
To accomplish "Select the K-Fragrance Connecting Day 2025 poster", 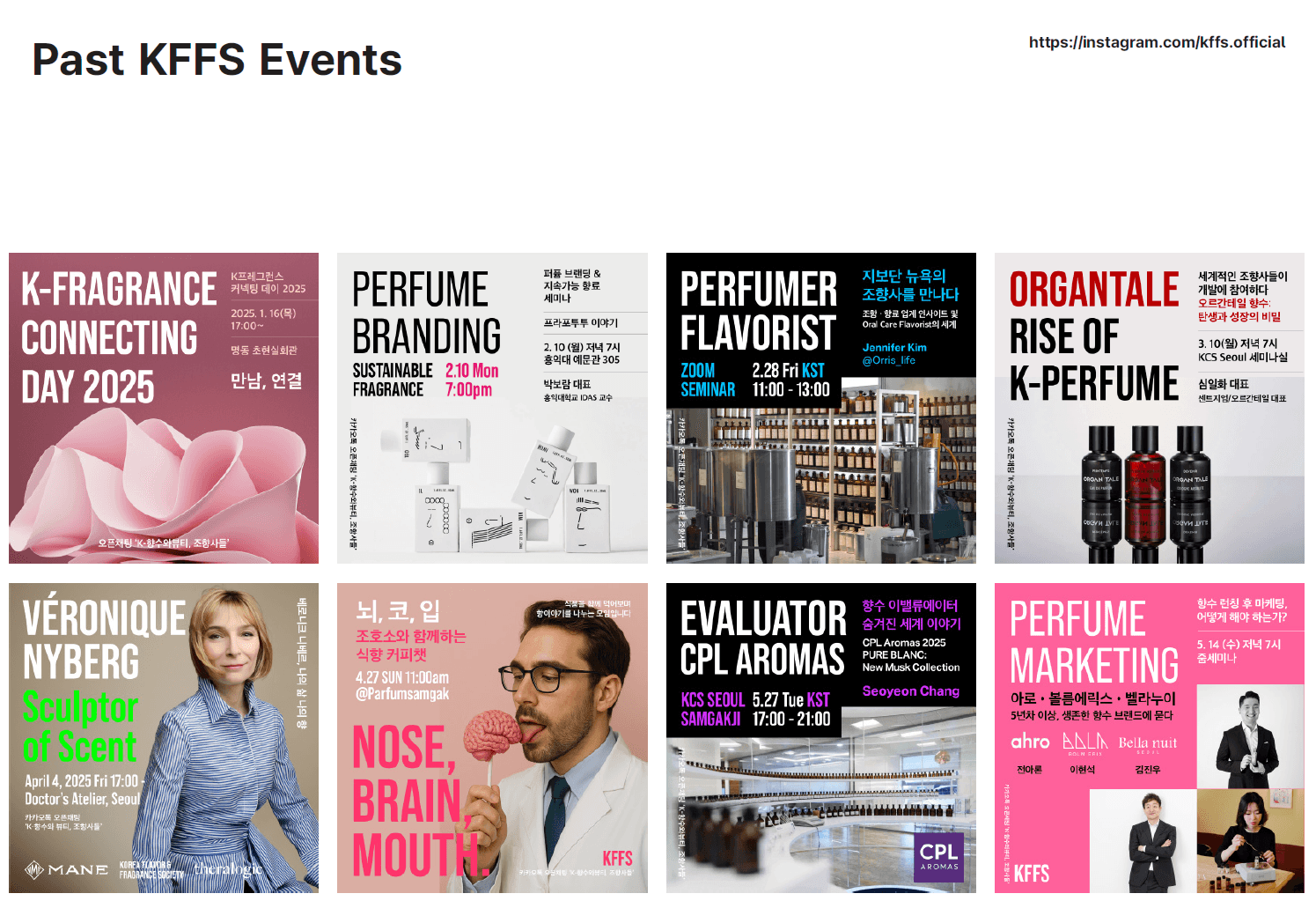I will [164, 408].
